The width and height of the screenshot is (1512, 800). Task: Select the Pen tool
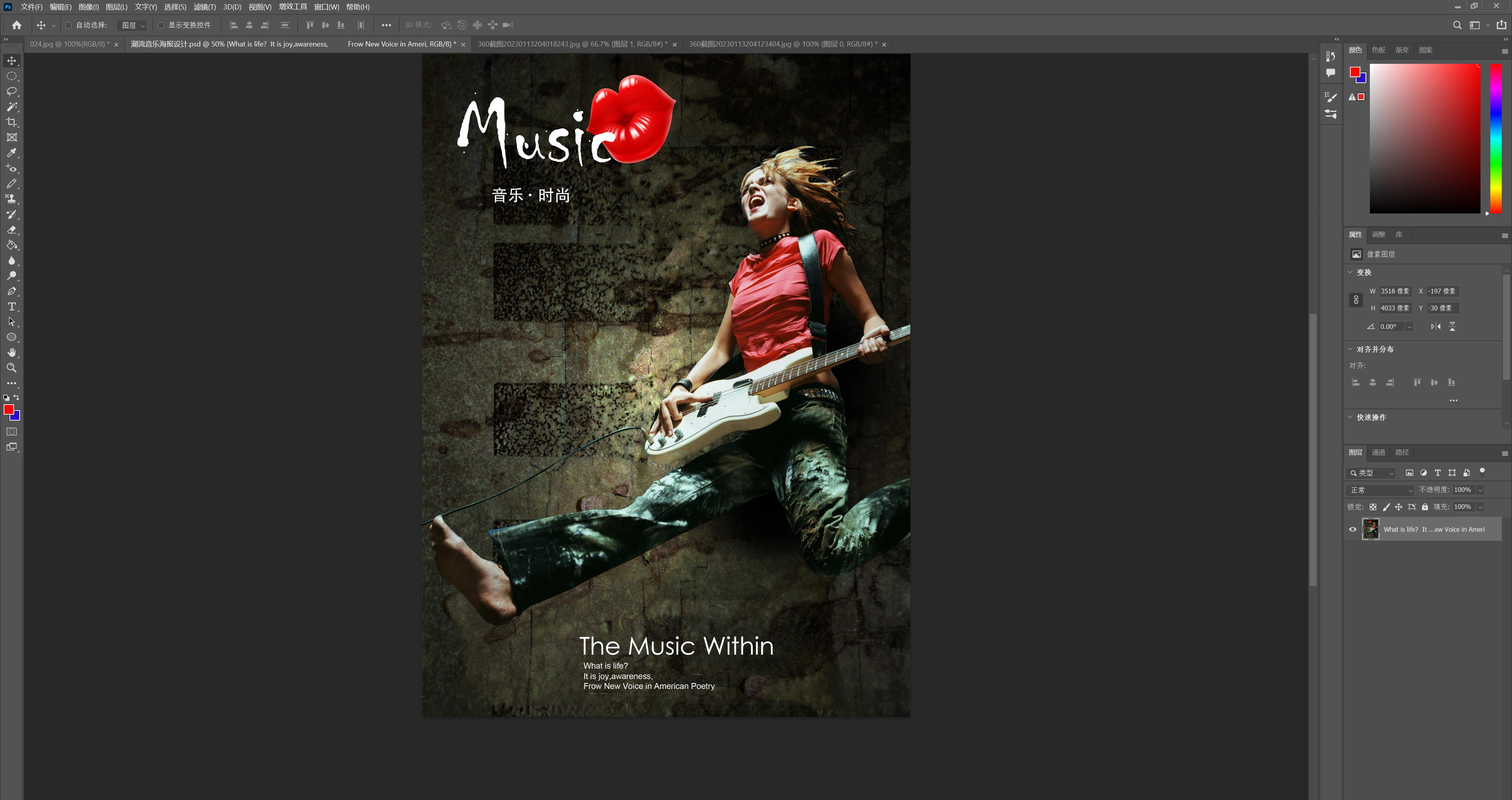(x=12, y=291)
